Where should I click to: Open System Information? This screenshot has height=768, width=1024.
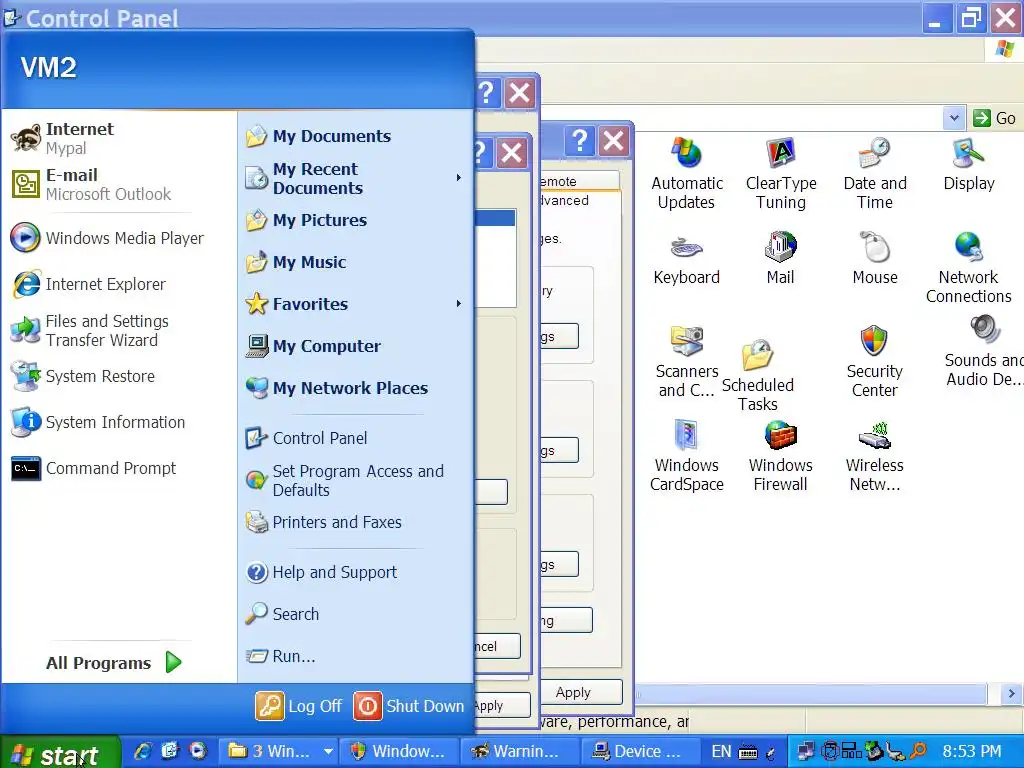coord(119,422)
